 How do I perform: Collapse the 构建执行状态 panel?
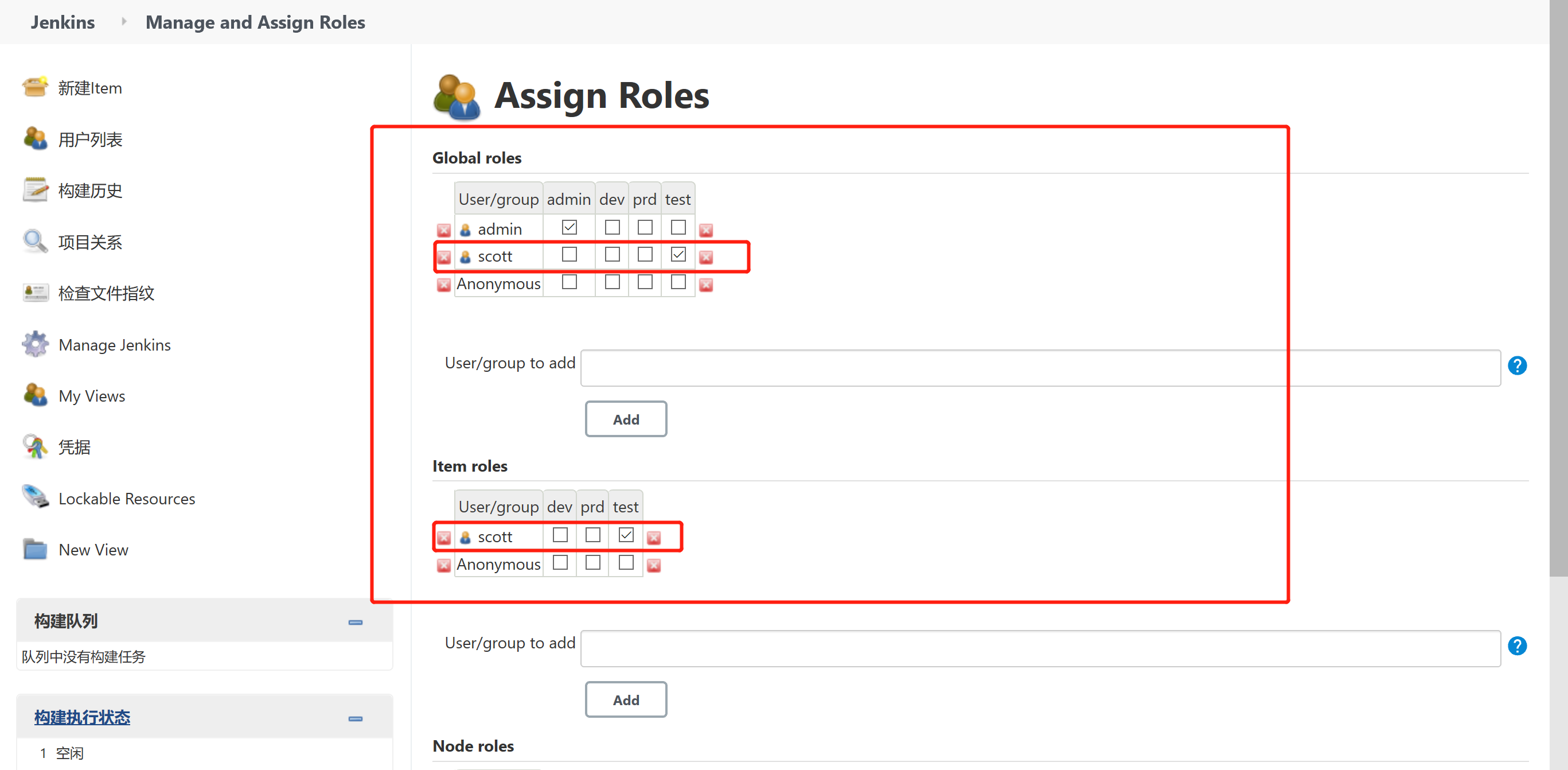click(x=356, y=718)
